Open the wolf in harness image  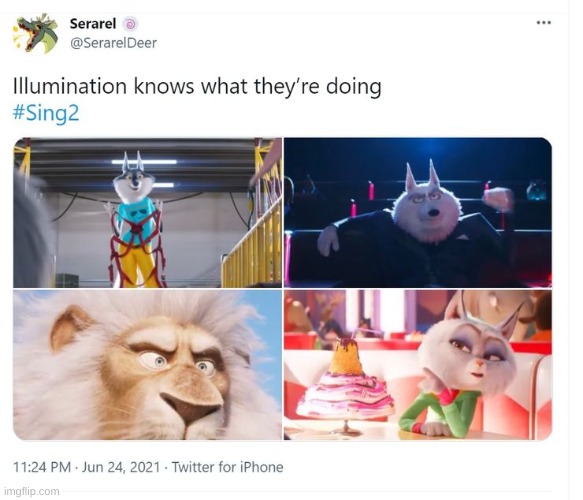[148, 213]
